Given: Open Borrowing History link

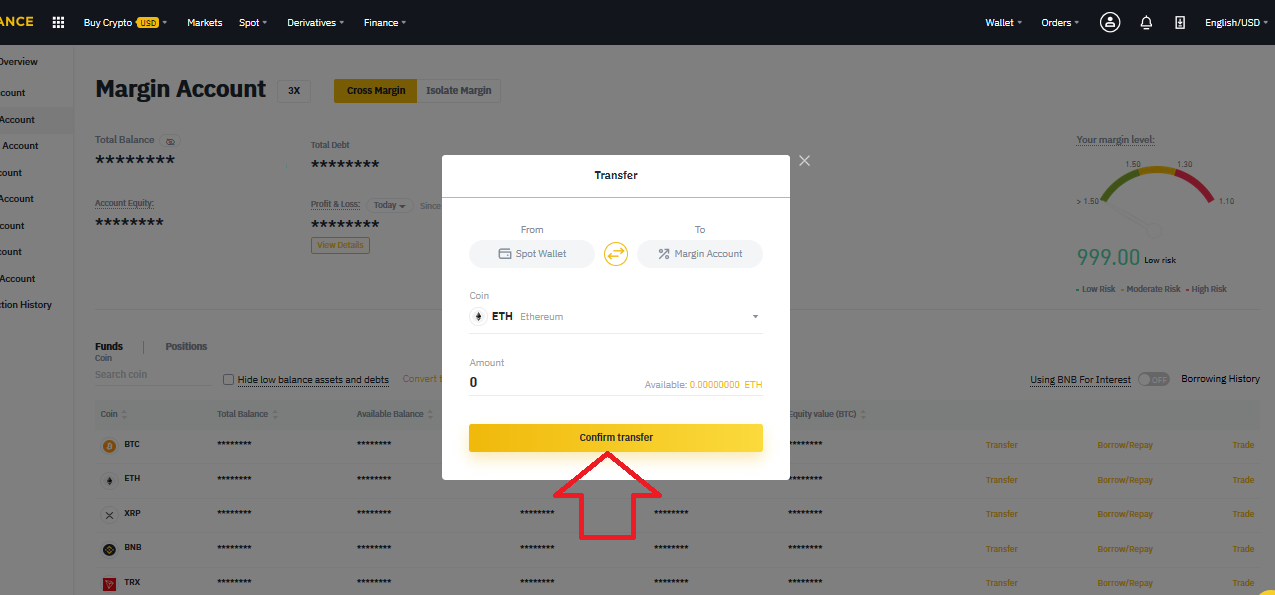Looking at the screenshot, I should tap(1220, 379).
